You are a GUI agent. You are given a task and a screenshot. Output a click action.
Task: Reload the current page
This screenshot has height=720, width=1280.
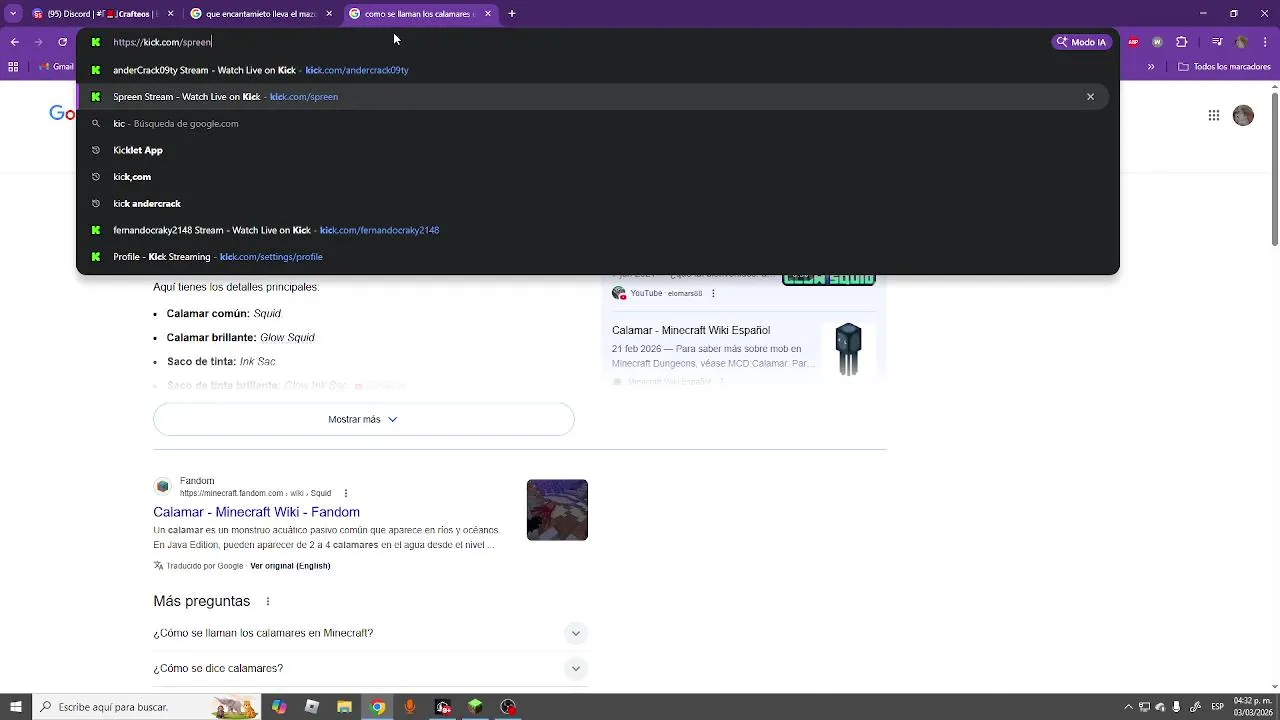[x=62, y=42]
